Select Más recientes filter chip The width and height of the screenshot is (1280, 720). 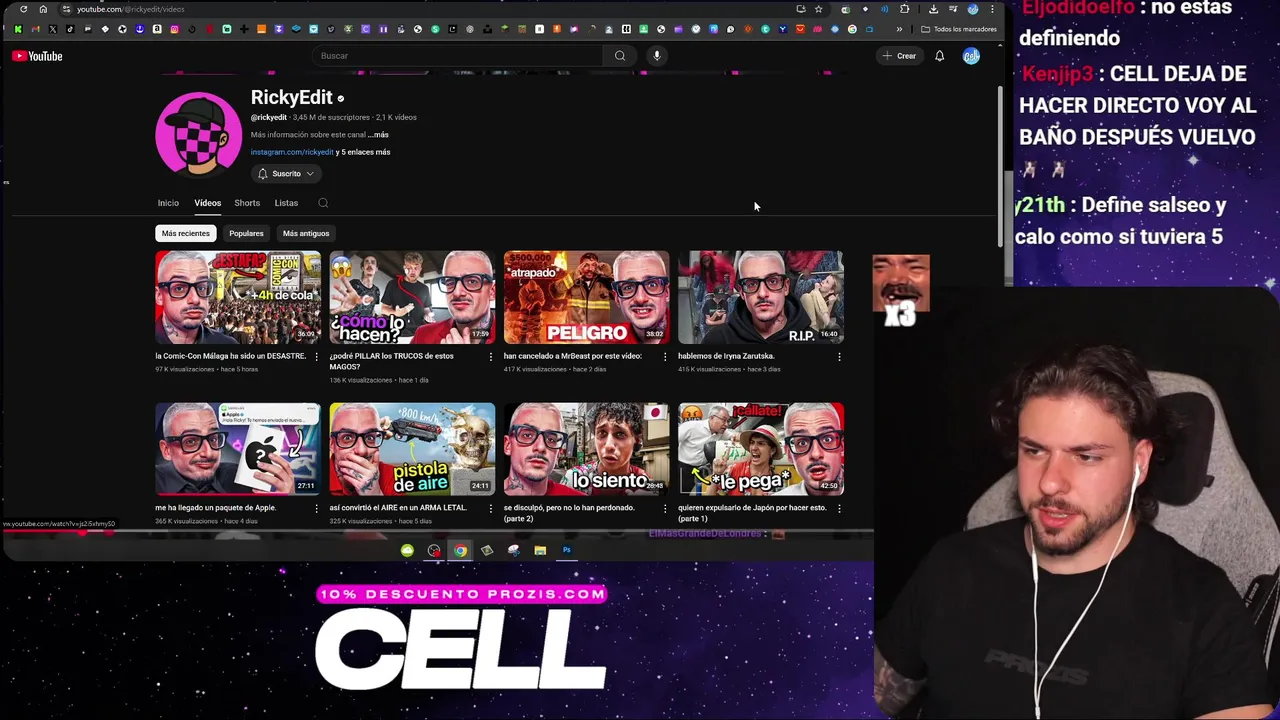tap(186, 233)
